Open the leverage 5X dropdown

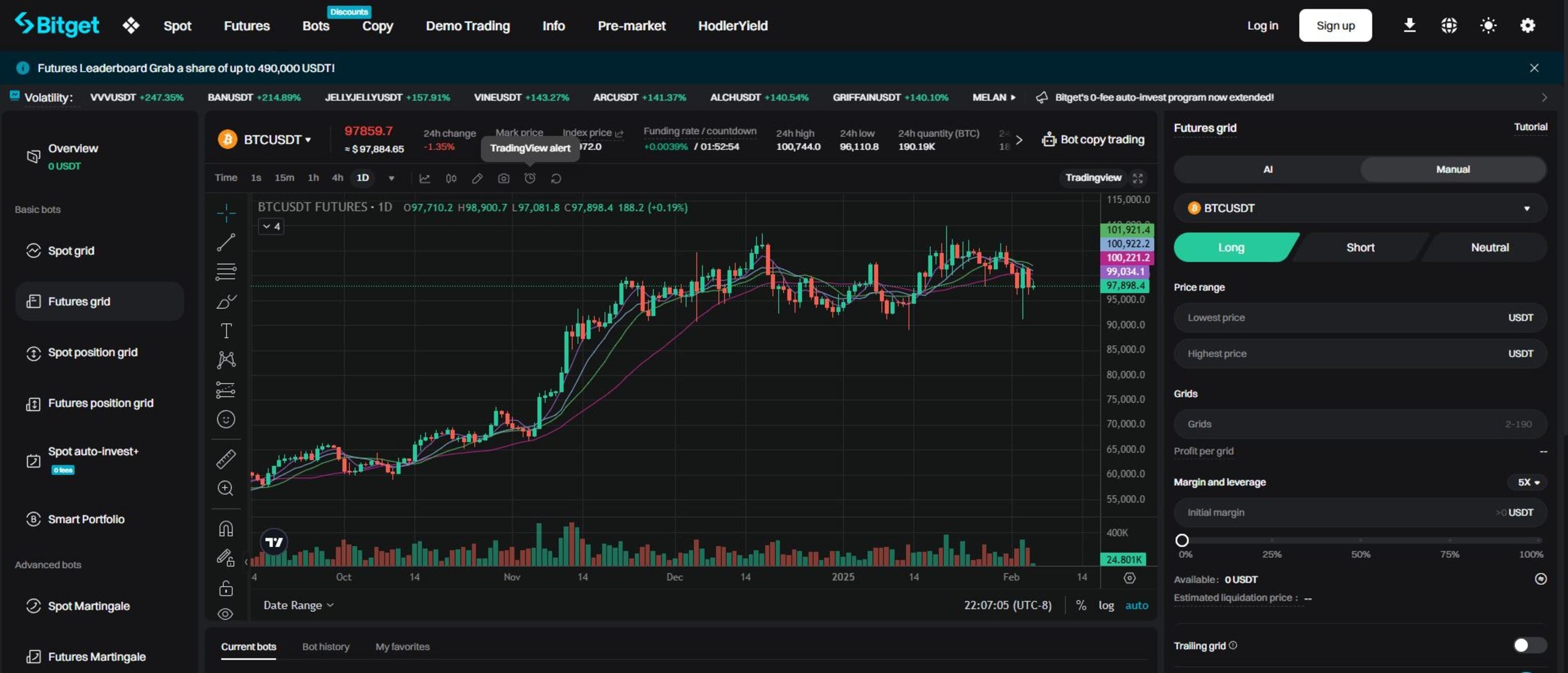tap(1528, 482)
